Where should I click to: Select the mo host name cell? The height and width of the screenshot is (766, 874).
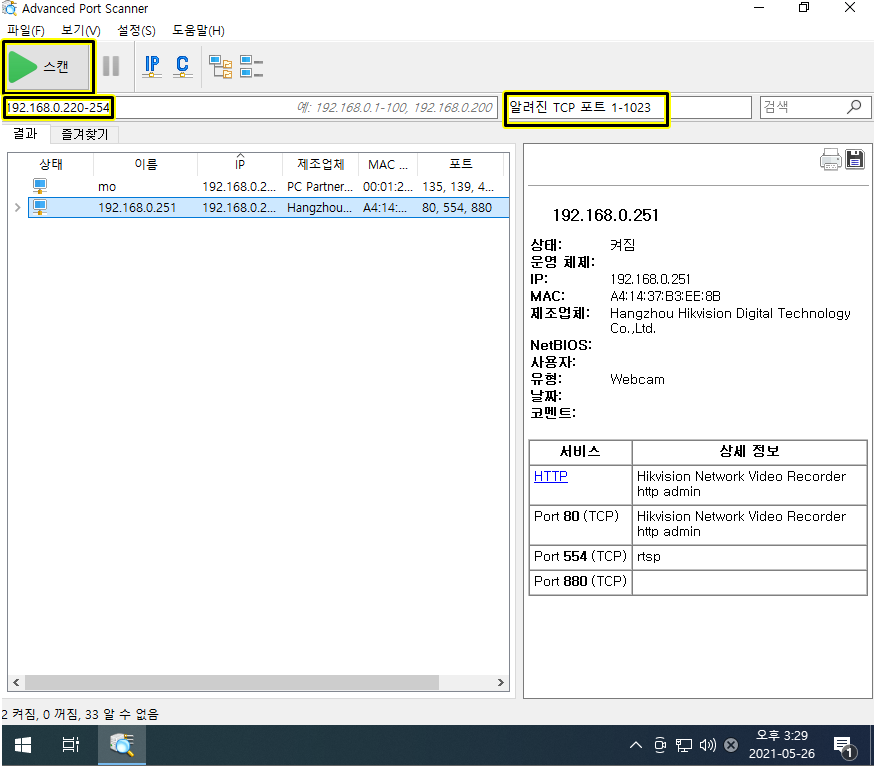107,187
